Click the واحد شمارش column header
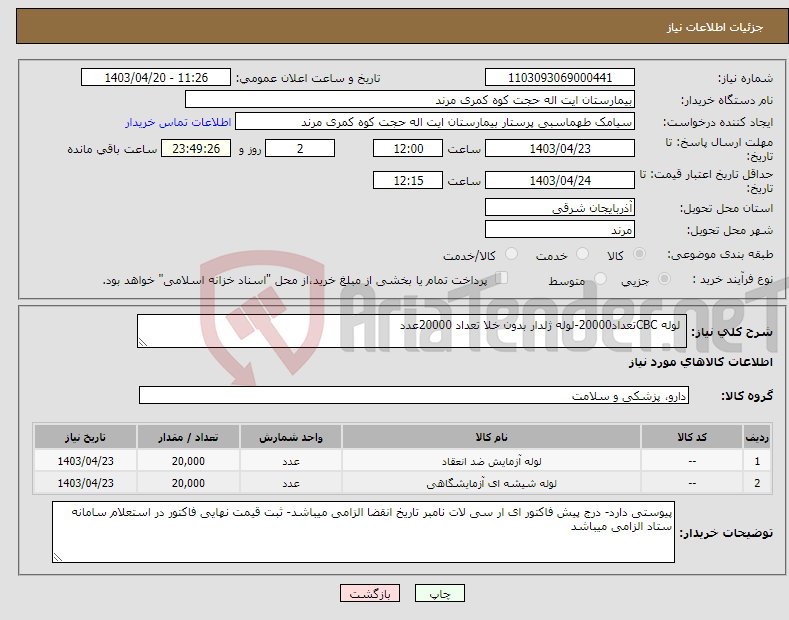The image size is (789, 620). (291, 437)
